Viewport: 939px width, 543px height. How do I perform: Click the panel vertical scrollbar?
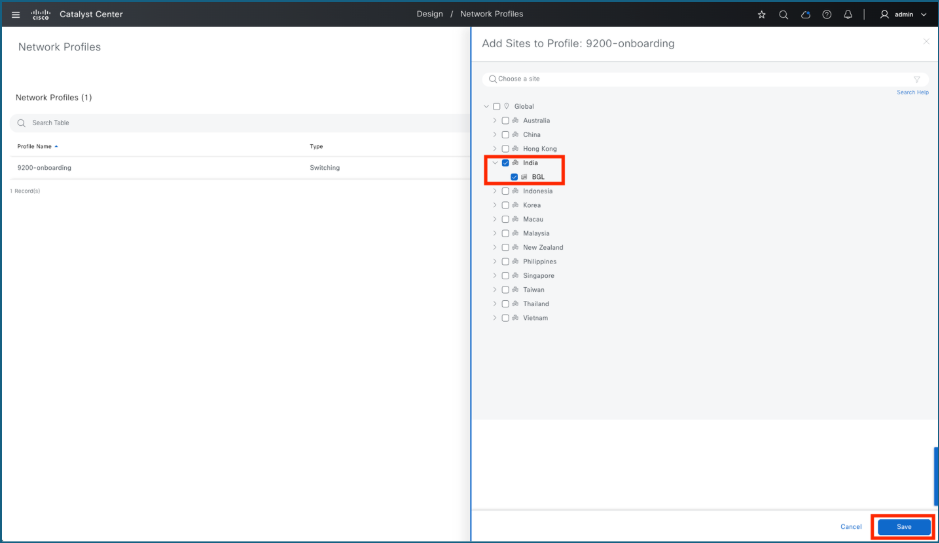click(936, 476)
